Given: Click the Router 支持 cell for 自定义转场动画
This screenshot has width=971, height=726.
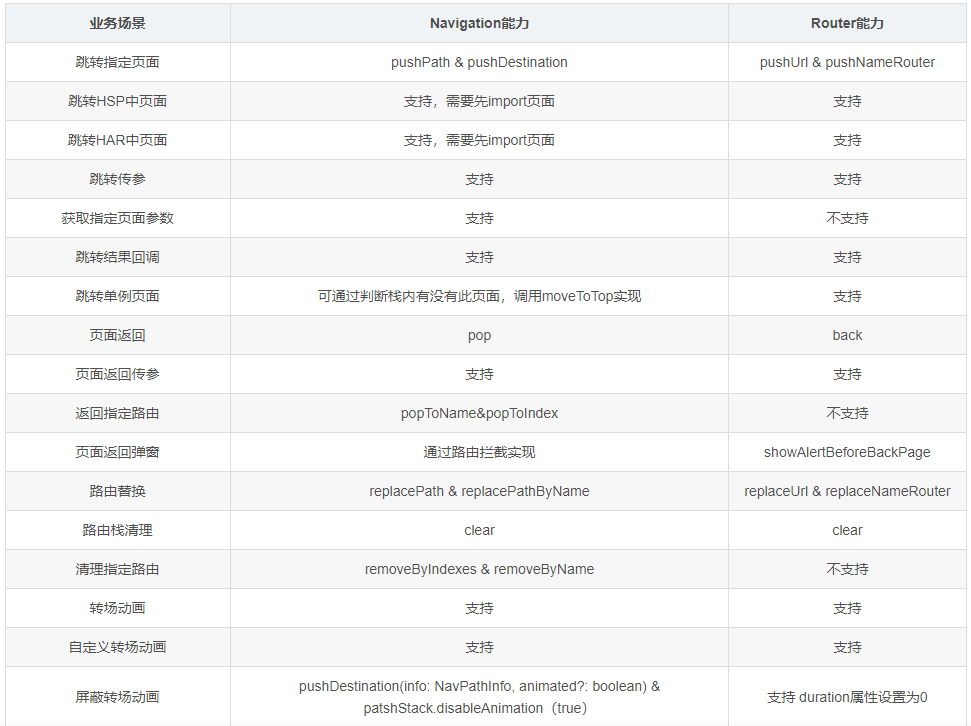Looking at the screenshot, I should click(x=847, y=647).
